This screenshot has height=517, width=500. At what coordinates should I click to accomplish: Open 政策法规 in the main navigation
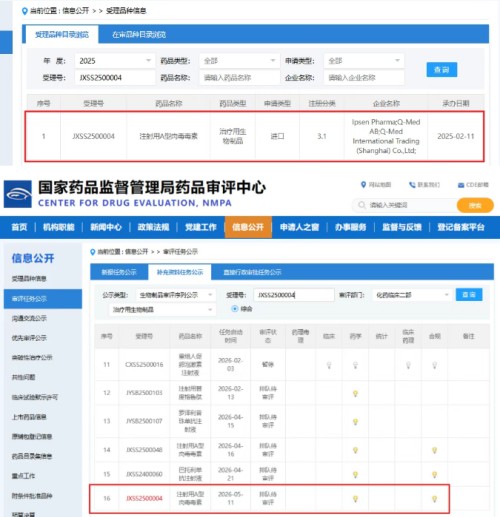pos(153,227)
